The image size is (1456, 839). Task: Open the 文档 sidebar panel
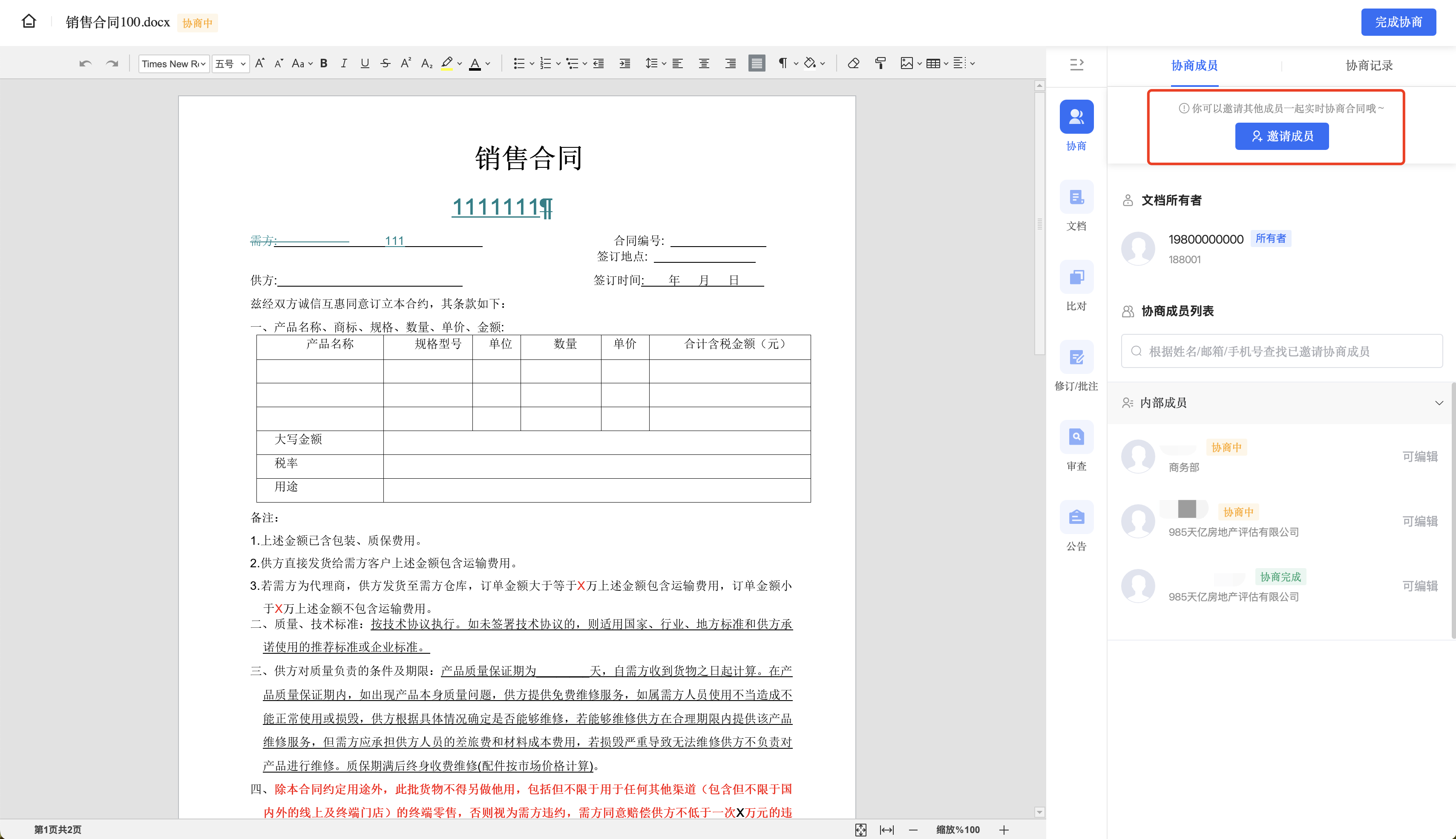tap(1076, 206)
